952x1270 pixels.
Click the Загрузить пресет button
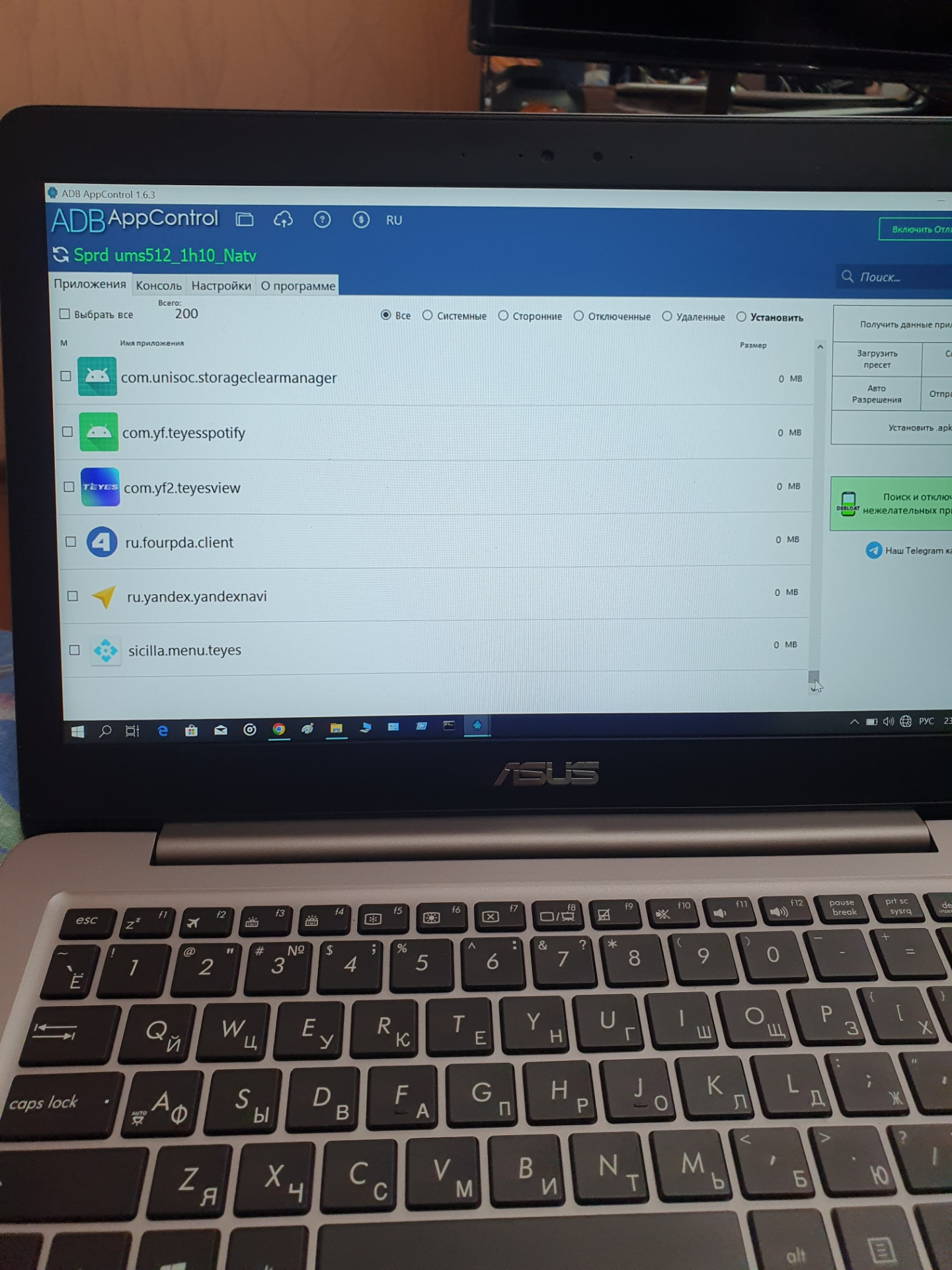click(877, 359)
